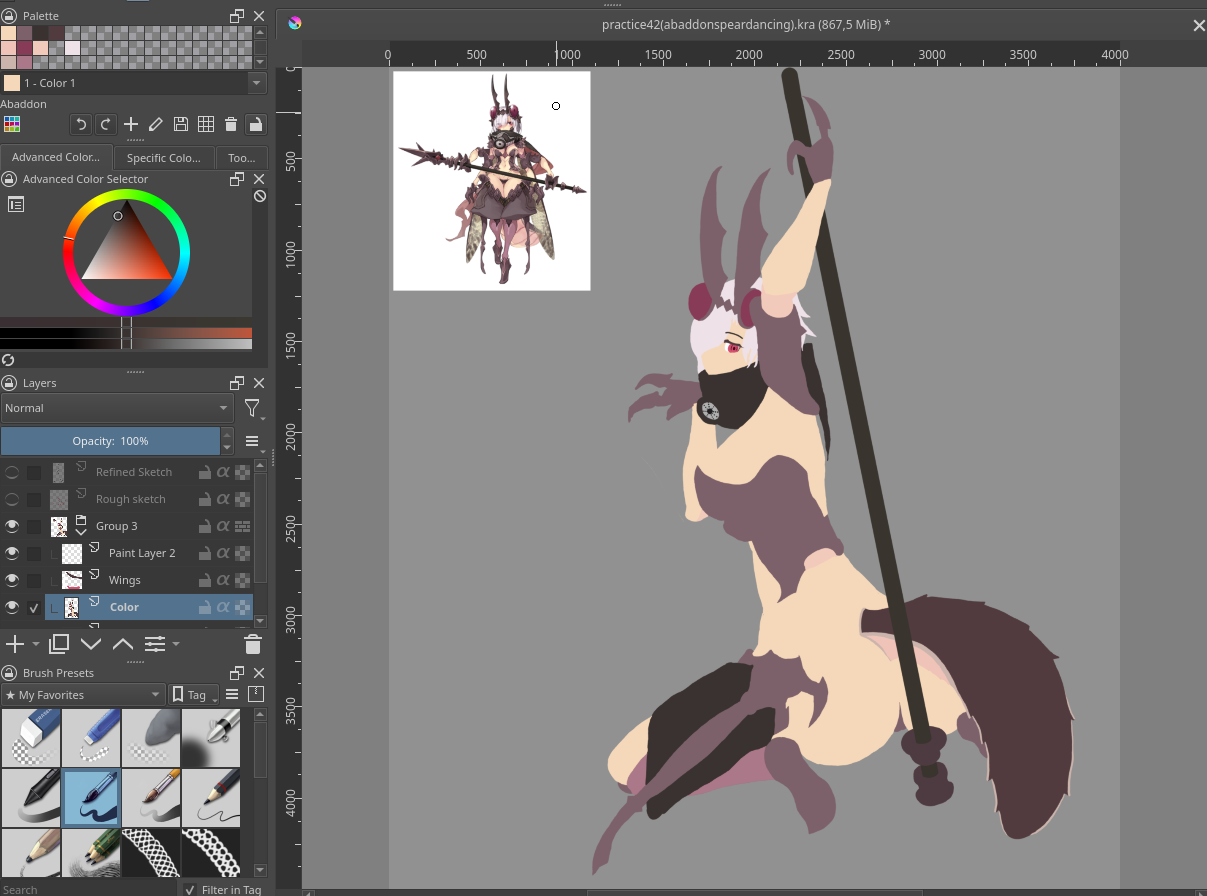
Task: Delete layer using Layers panel trash icon
Action: coord(253,644)
